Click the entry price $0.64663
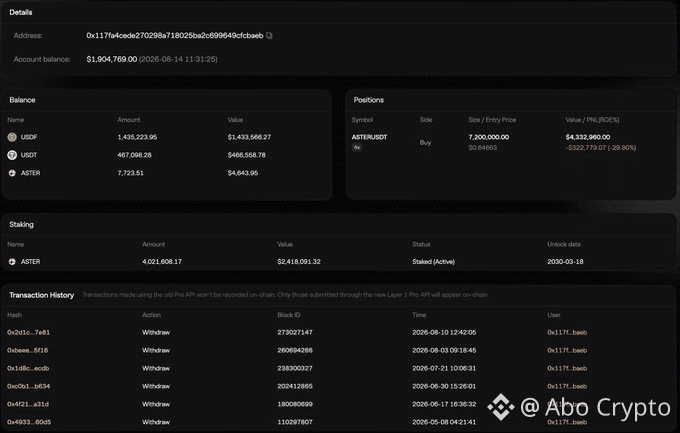680x433 pixels. [x=483, y=148]
